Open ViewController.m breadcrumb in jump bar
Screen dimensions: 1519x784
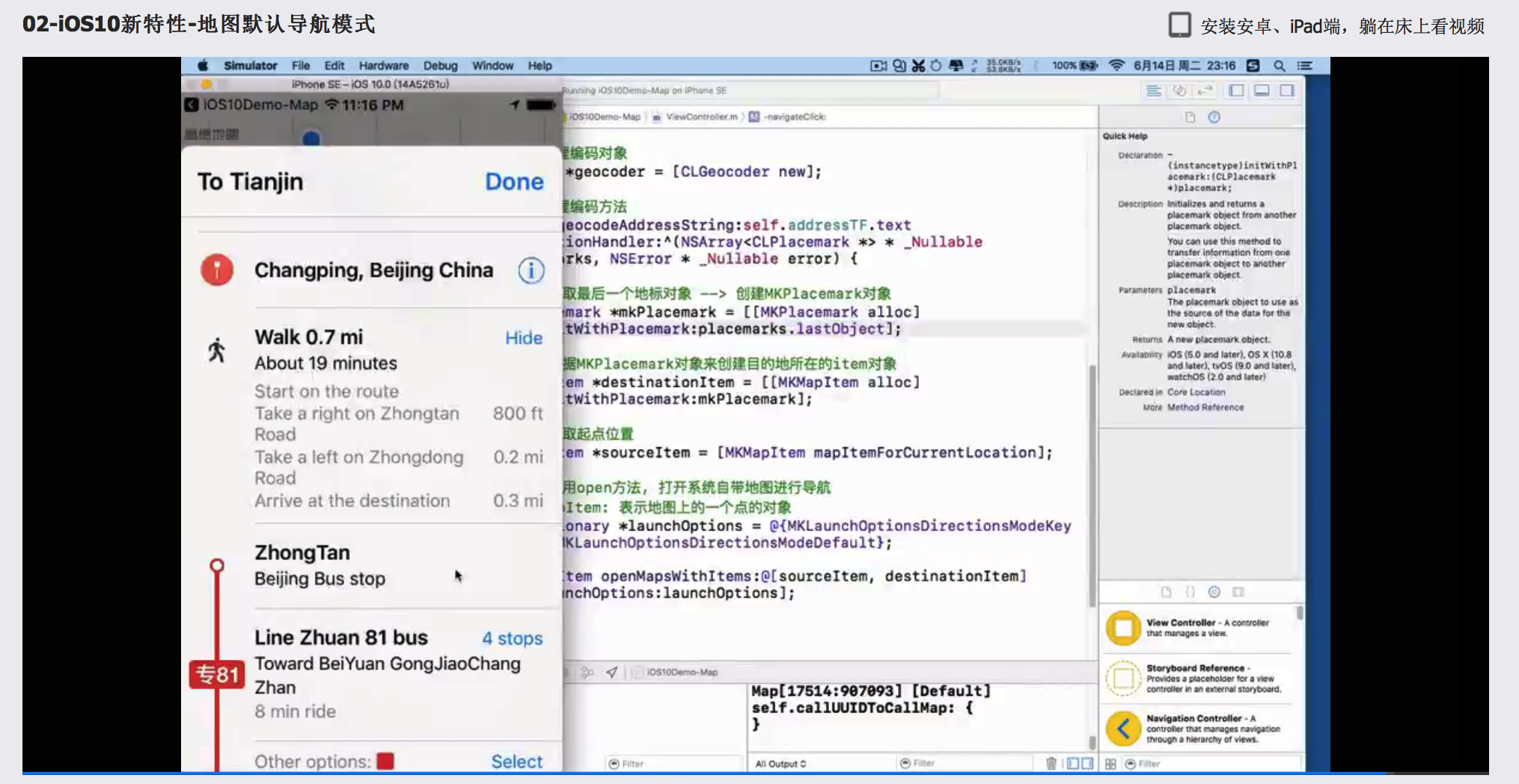tap(696, 117)
